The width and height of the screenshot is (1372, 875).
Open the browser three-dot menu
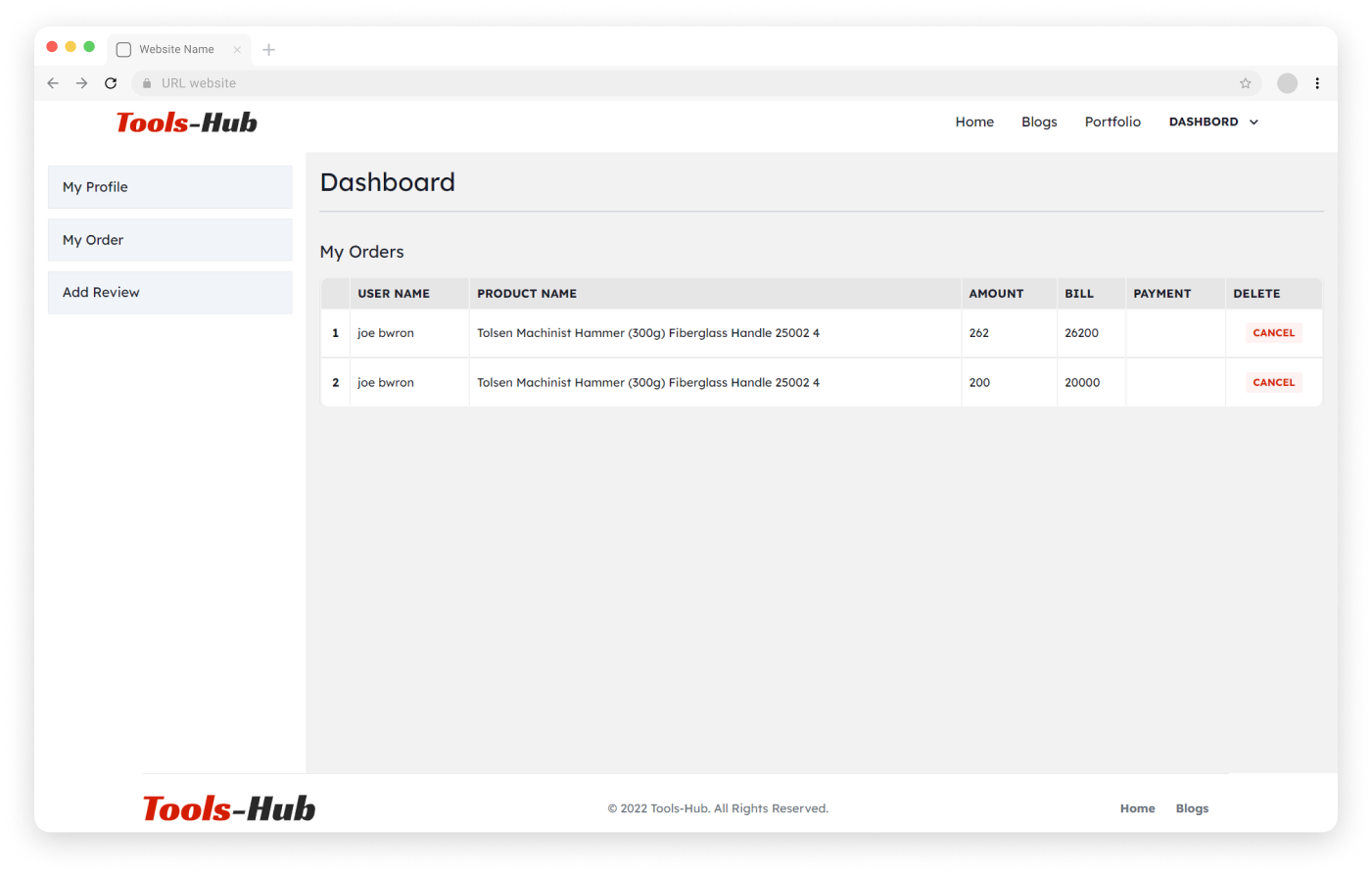1317,83
